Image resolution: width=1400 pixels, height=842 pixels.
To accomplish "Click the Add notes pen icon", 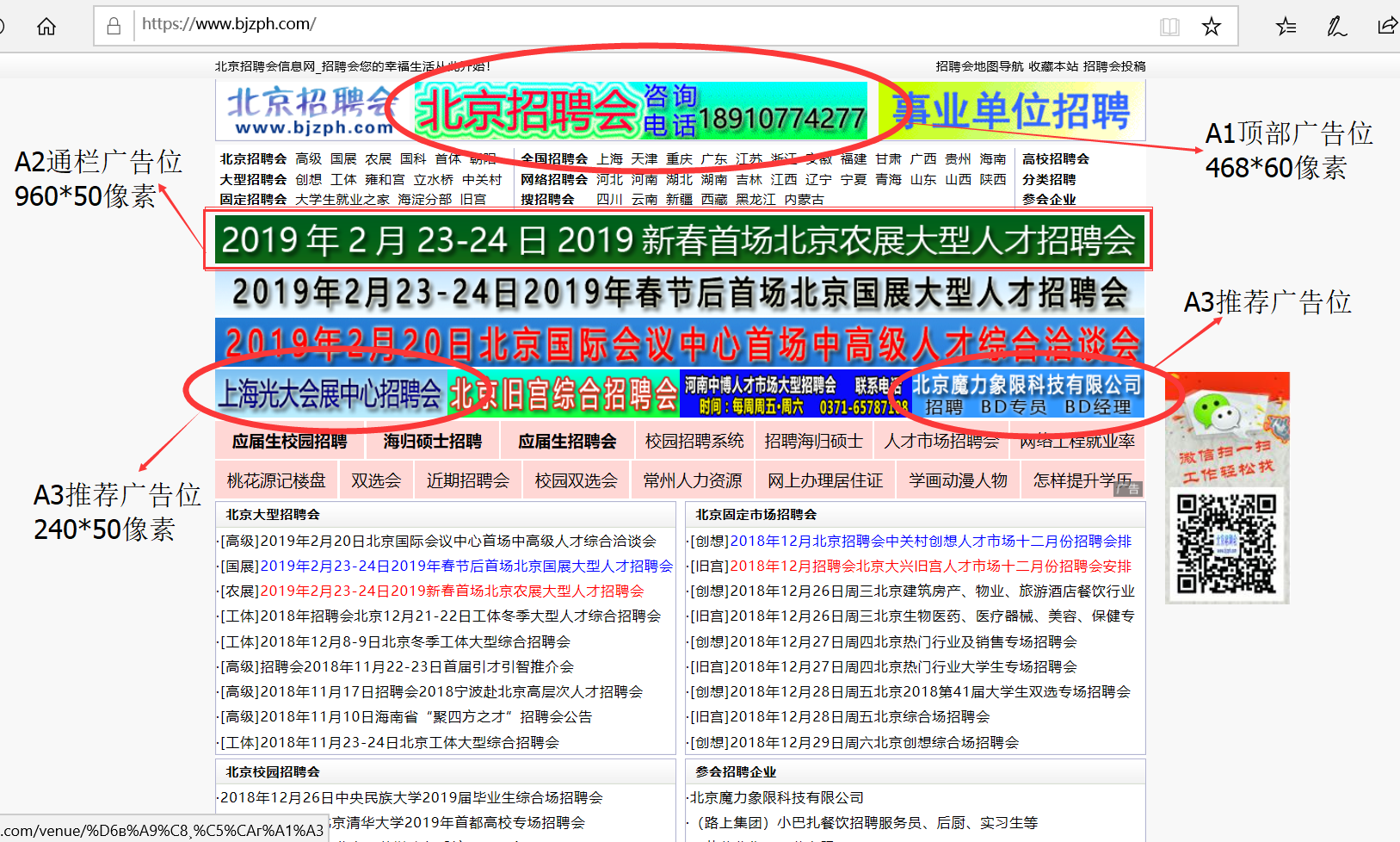I will tap(1336, 27).
